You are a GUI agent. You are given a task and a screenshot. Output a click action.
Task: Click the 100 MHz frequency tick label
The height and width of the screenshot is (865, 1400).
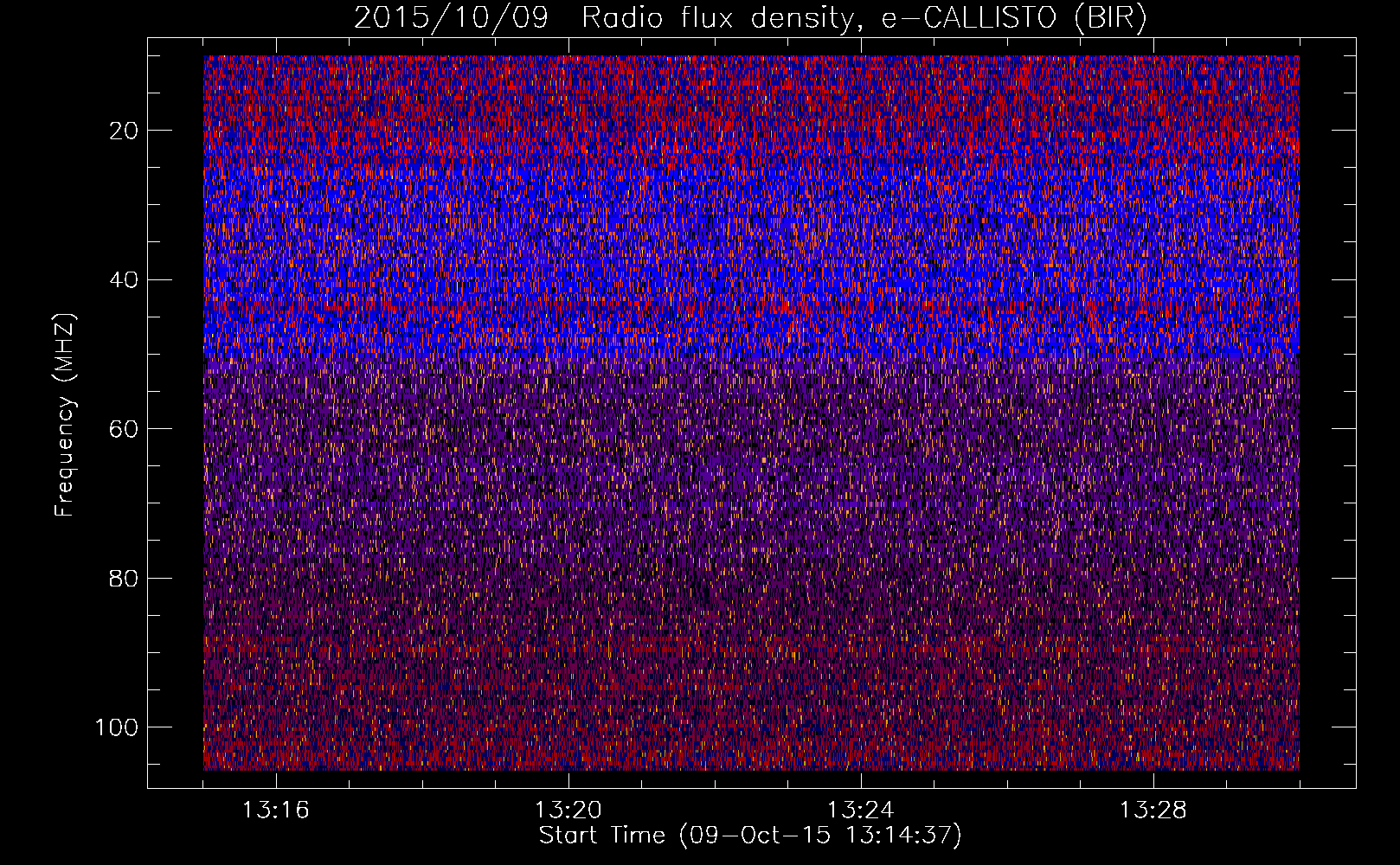[x=118, y=727]
